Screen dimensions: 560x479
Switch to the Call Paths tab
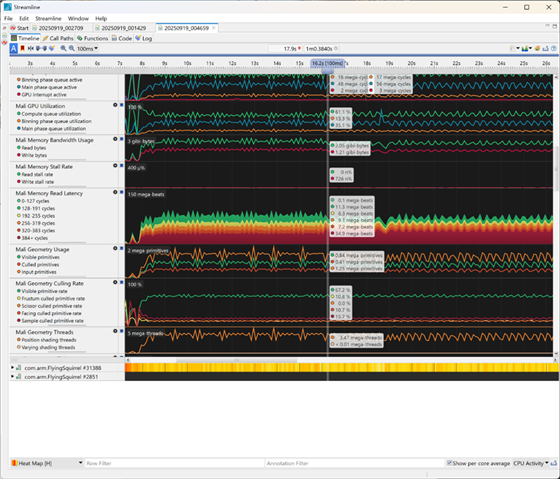pos(58,38)
